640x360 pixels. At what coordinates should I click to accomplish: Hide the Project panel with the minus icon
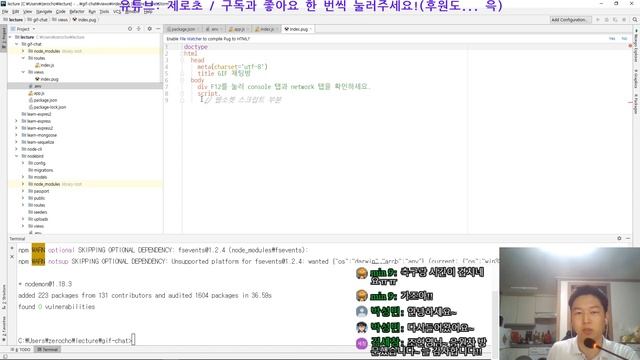158,29
